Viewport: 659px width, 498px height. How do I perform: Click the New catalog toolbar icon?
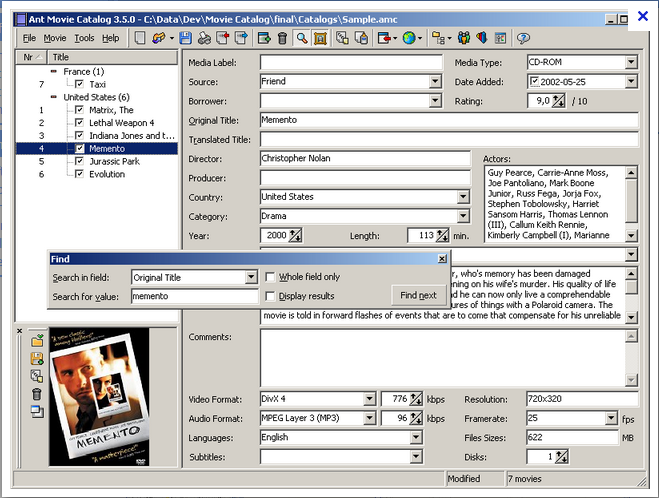[140, 38]
